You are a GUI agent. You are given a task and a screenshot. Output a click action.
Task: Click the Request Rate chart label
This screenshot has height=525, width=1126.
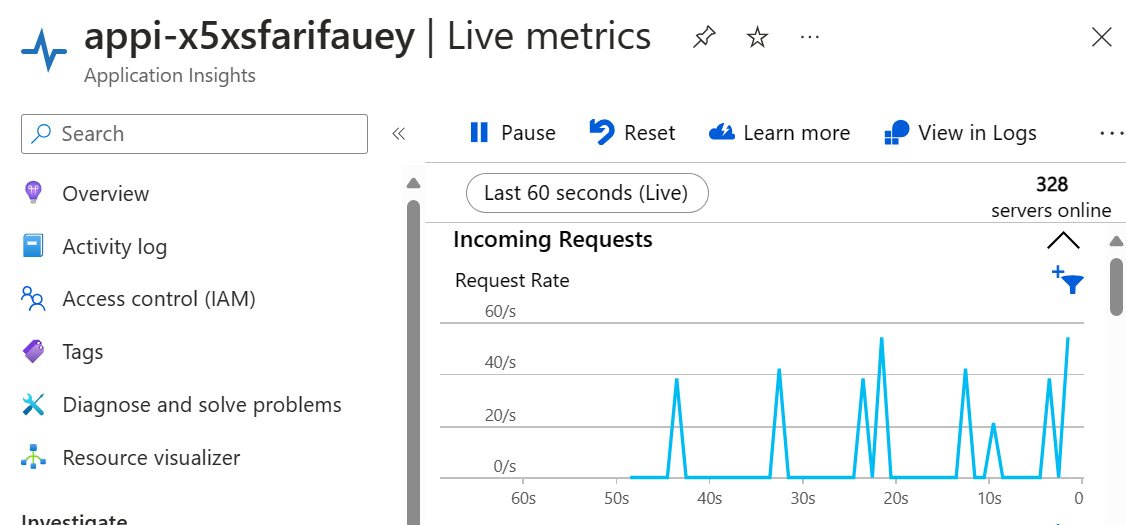point(512,281)
